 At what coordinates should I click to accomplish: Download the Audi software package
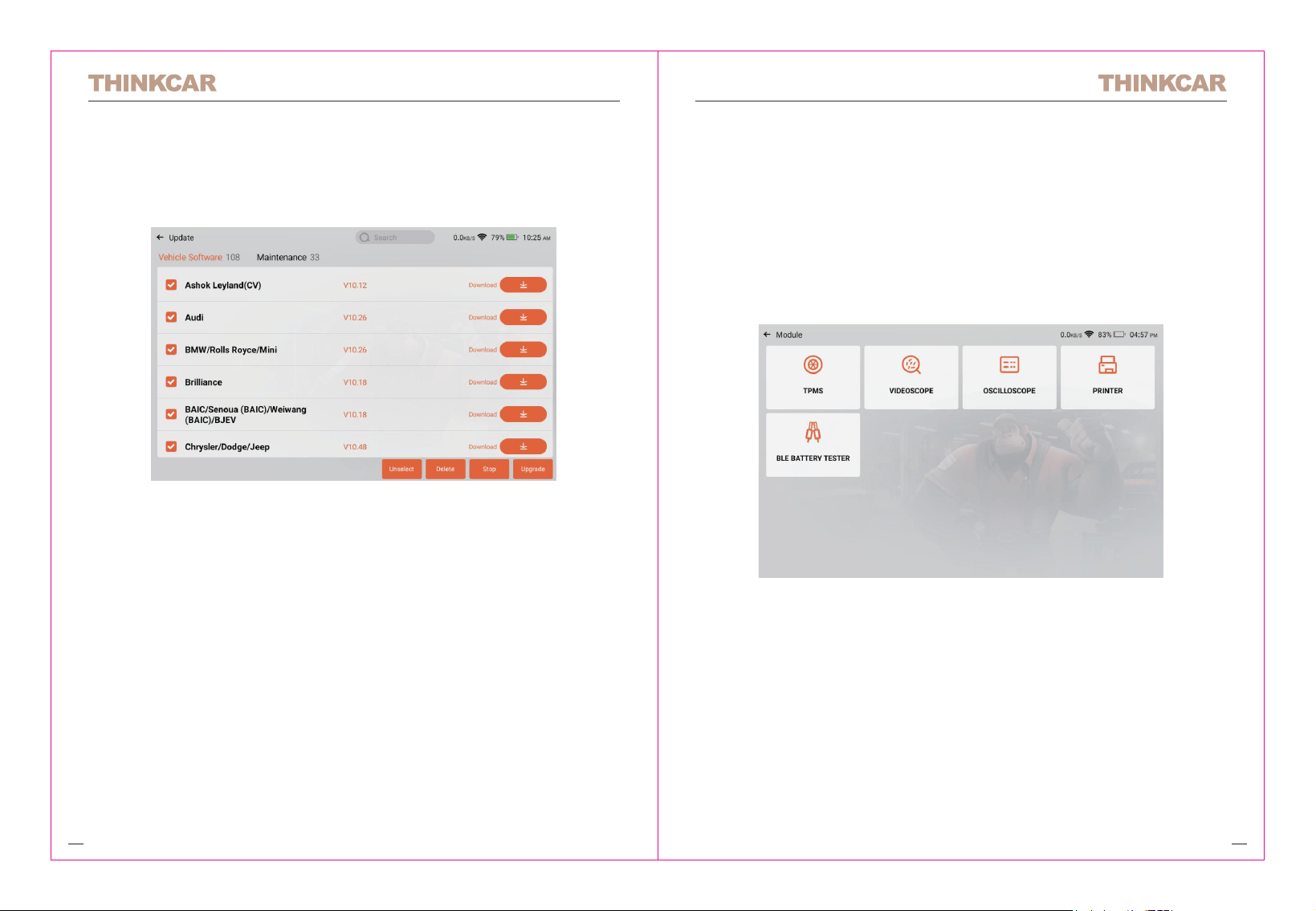coord(523,317)
